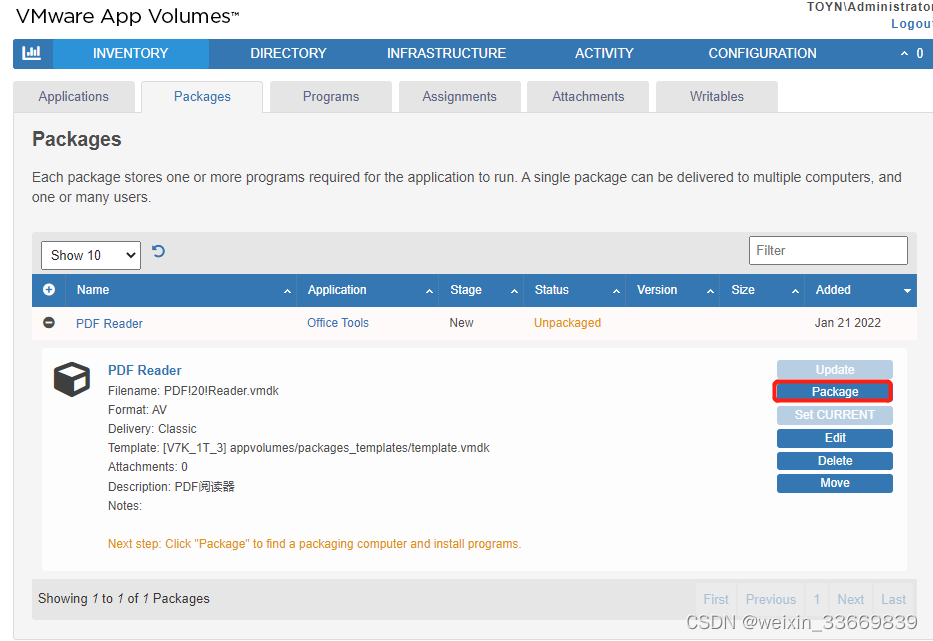
Task: Open the DIRECTORY menu
Action: [x=288, y=54]
